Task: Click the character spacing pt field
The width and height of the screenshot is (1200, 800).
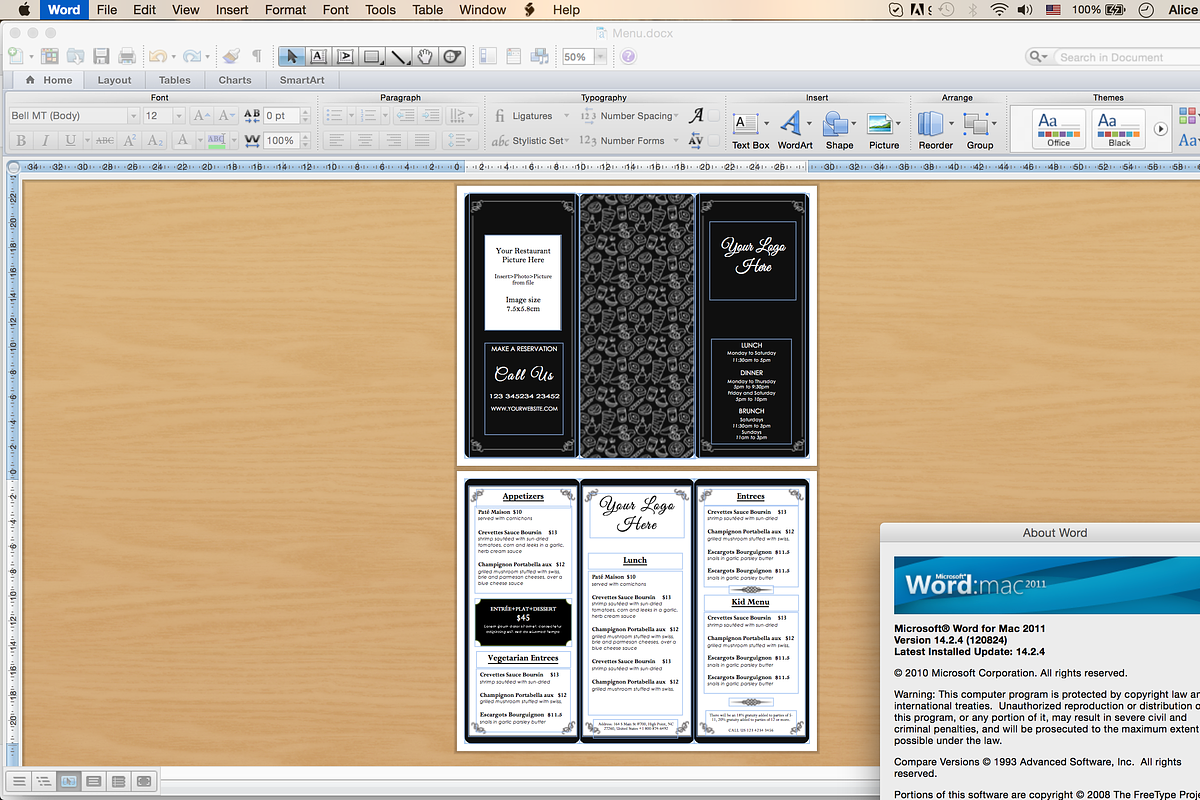Action: point(281,116)
